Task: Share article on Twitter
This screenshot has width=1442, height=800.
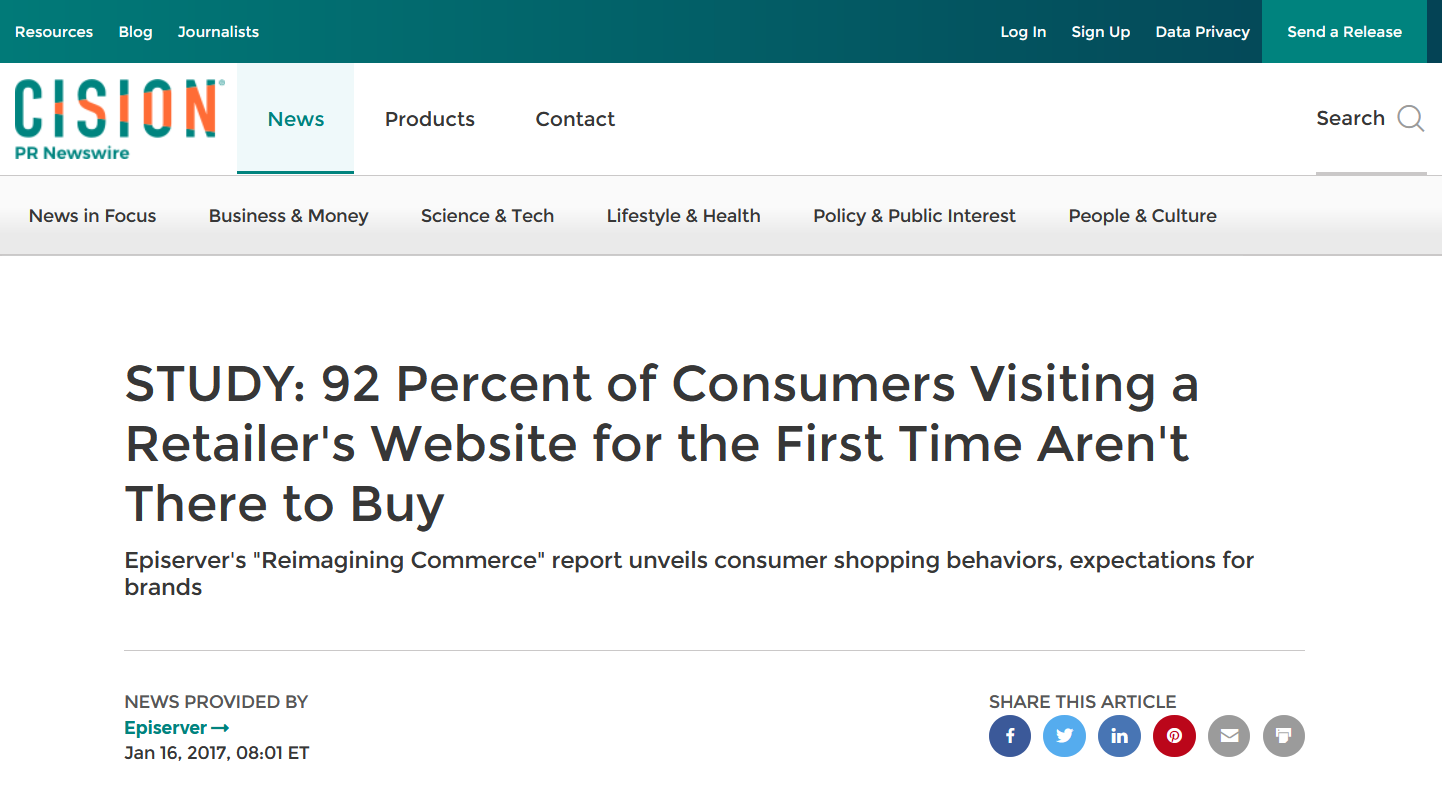Action: [1064, 736]
